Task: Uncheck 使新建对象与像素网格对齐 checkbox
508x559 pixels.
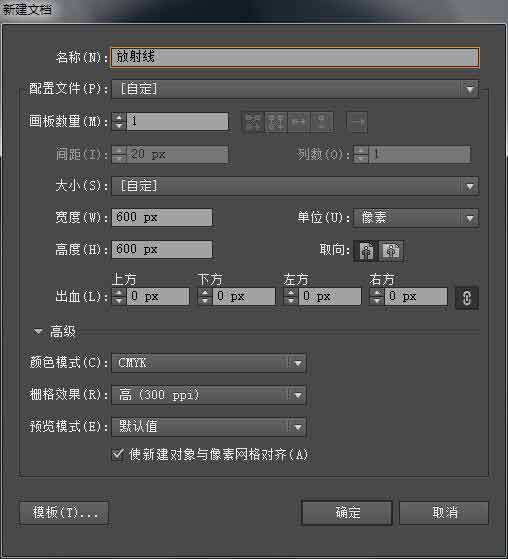Action: [x=118, y=455]
